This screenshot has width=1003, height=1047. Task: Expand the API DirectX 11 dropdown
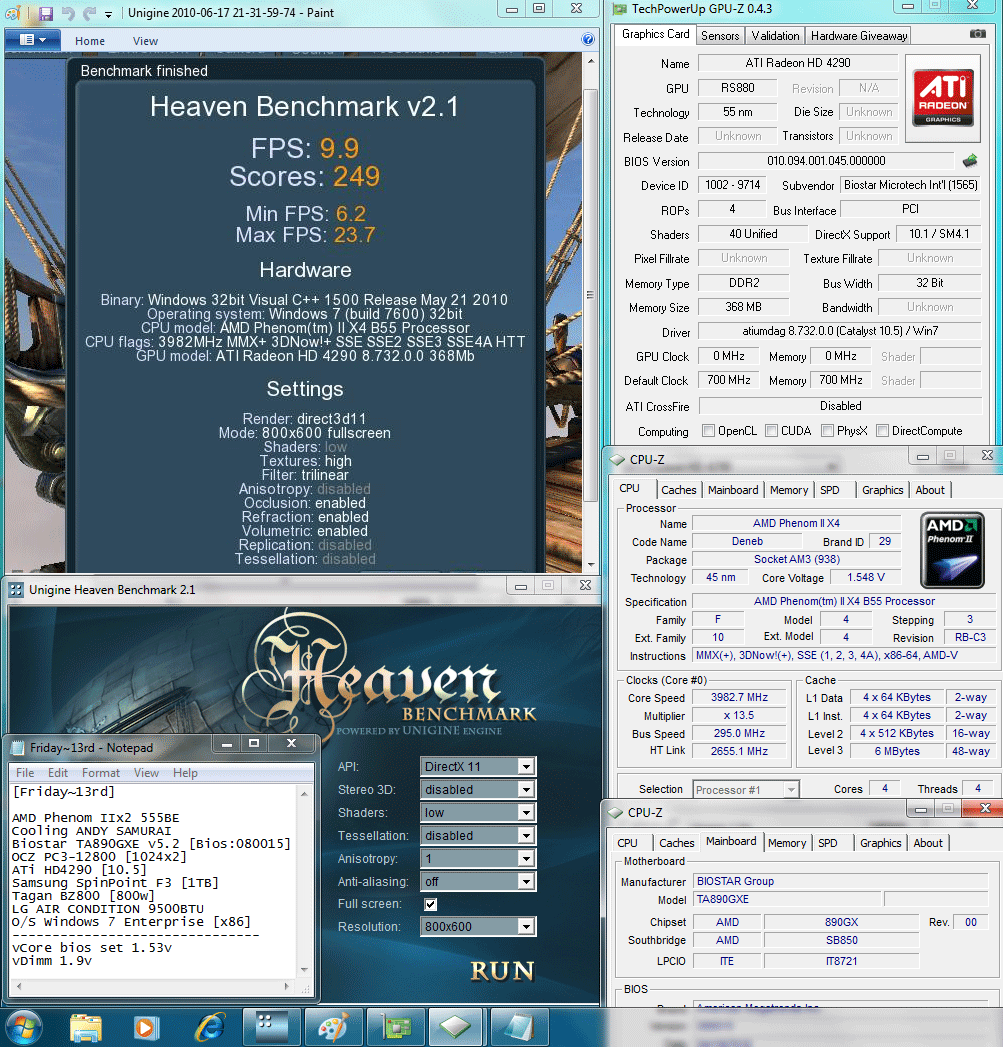tap(477, 767)
